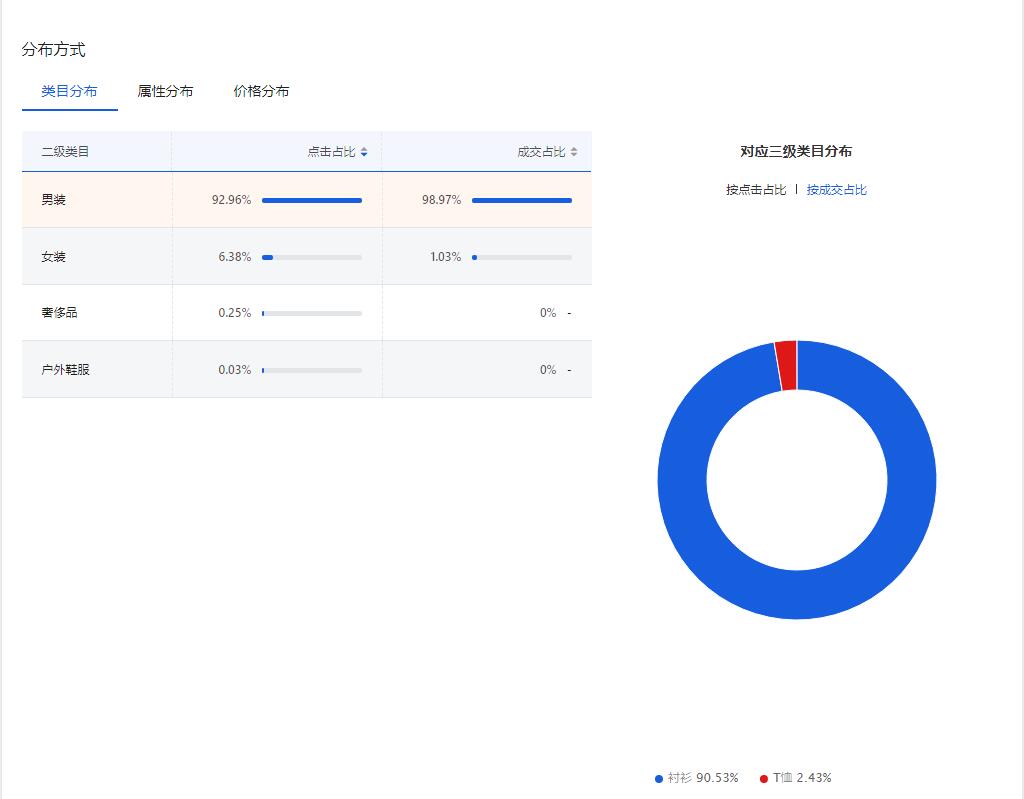Select the 女装 category row
Screen dimensions: 1024x799
pos(307,256)
